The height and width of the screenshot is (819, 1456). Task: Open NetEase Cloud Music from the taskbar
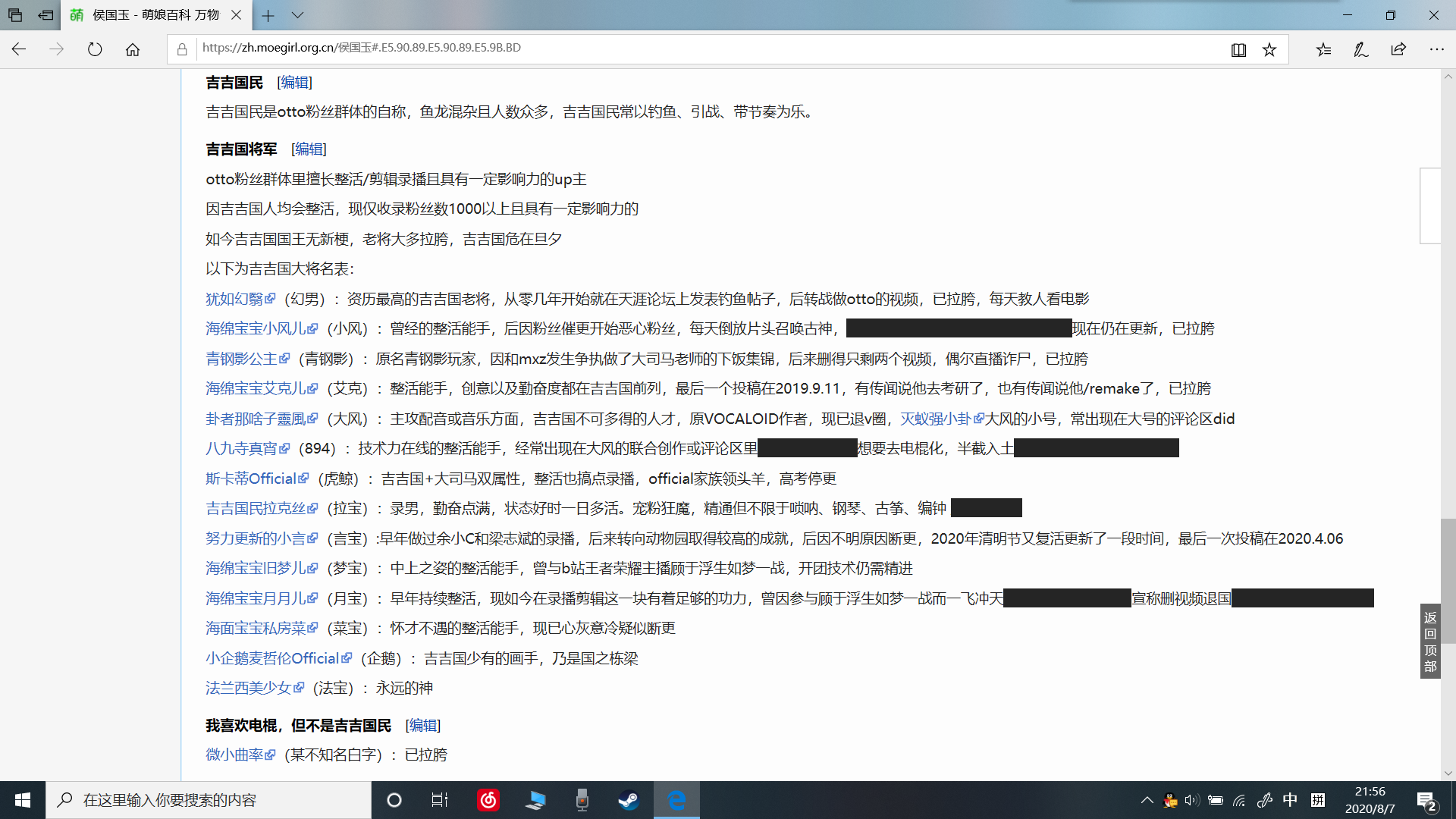tap(488, 800)
